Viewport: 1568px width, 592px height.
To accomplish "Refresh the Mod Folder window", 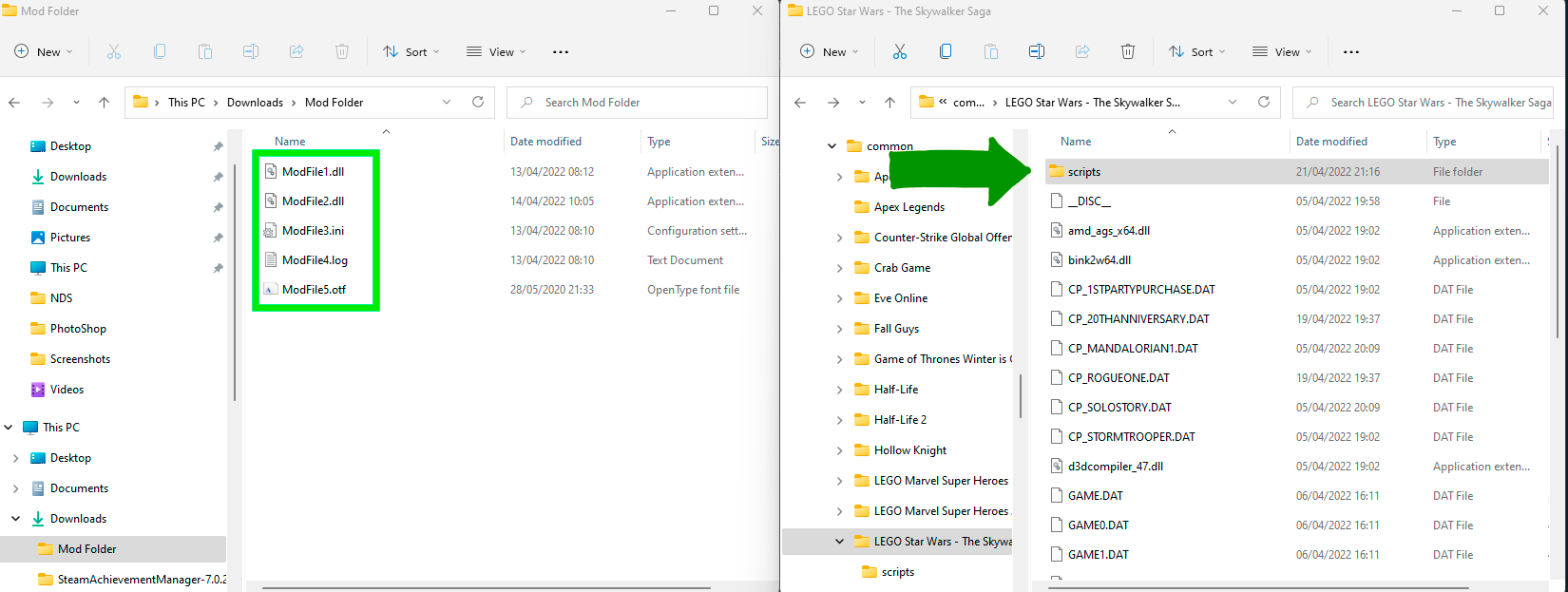I will (x=478, y=103).
